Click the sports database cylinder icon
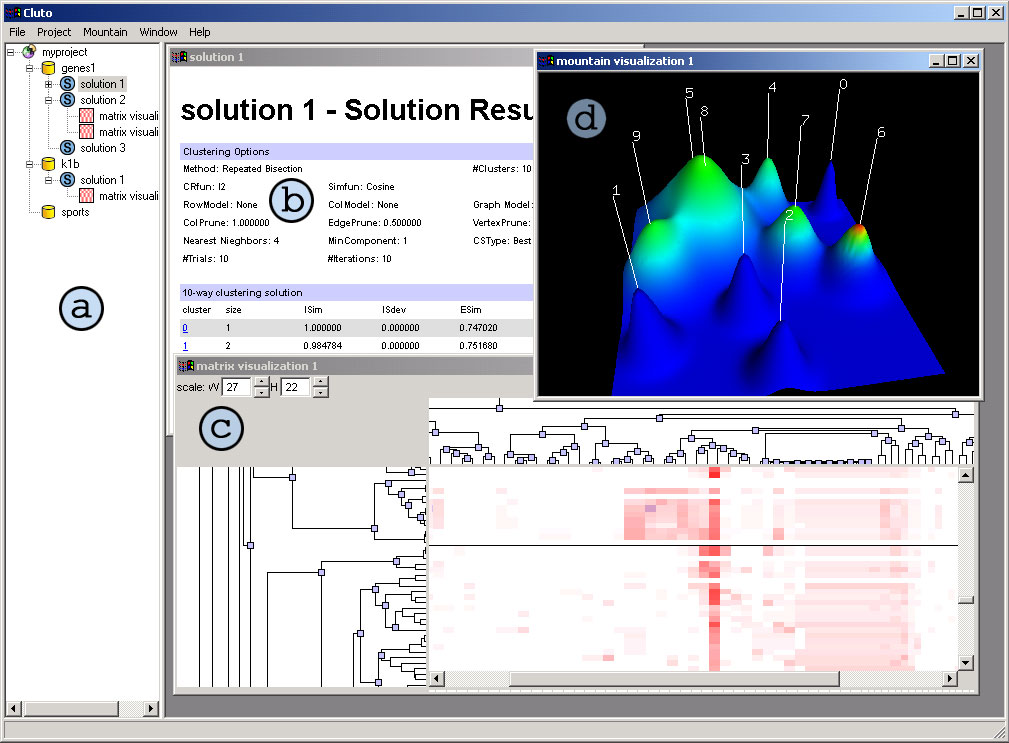Viewport: 1009px width, 743px height. tap(48, 212)
